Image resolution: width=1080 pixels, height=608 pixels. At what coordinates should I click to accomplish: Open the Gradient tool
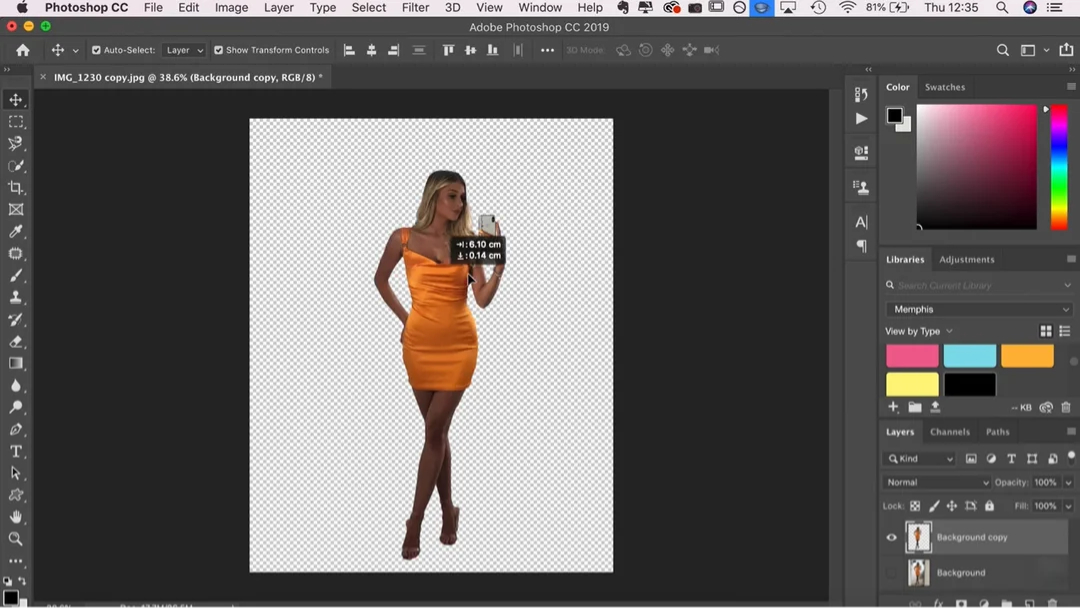click(x=15, y=363)
